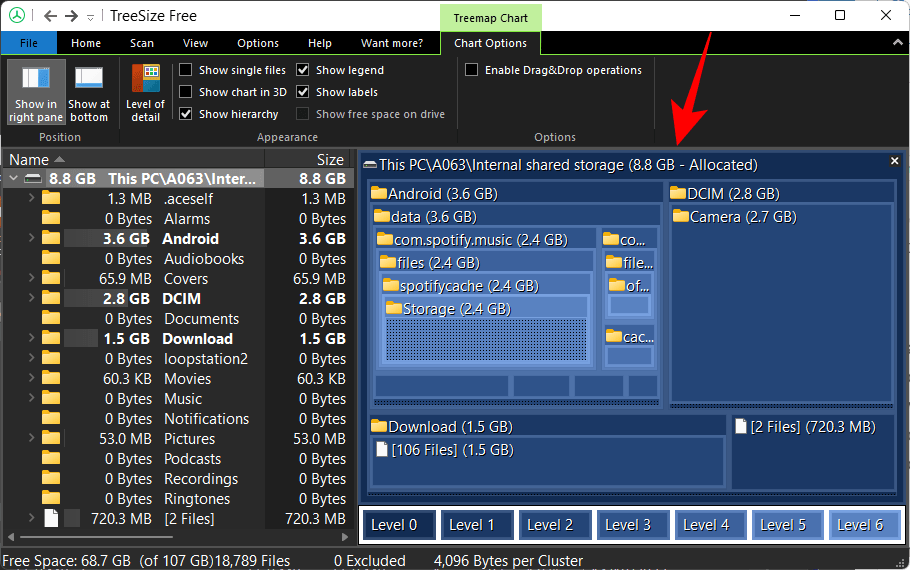The width and height of the screenshot is (910, 570).
Task: Expand the Covers folder node
Action: [31, 278]
